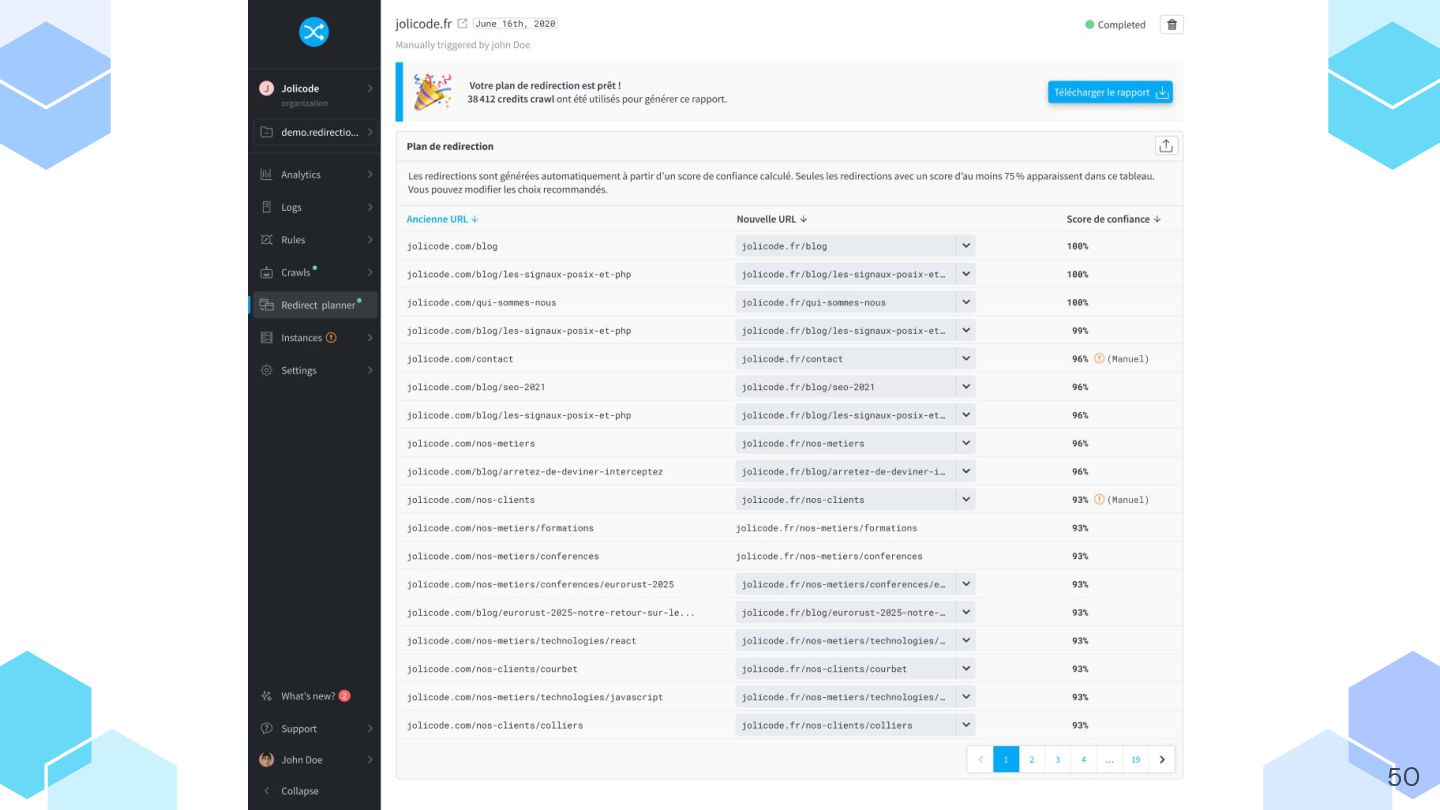Go to page 2
The width and height of the screenshot is (1440, 810).
point(1032,760)
